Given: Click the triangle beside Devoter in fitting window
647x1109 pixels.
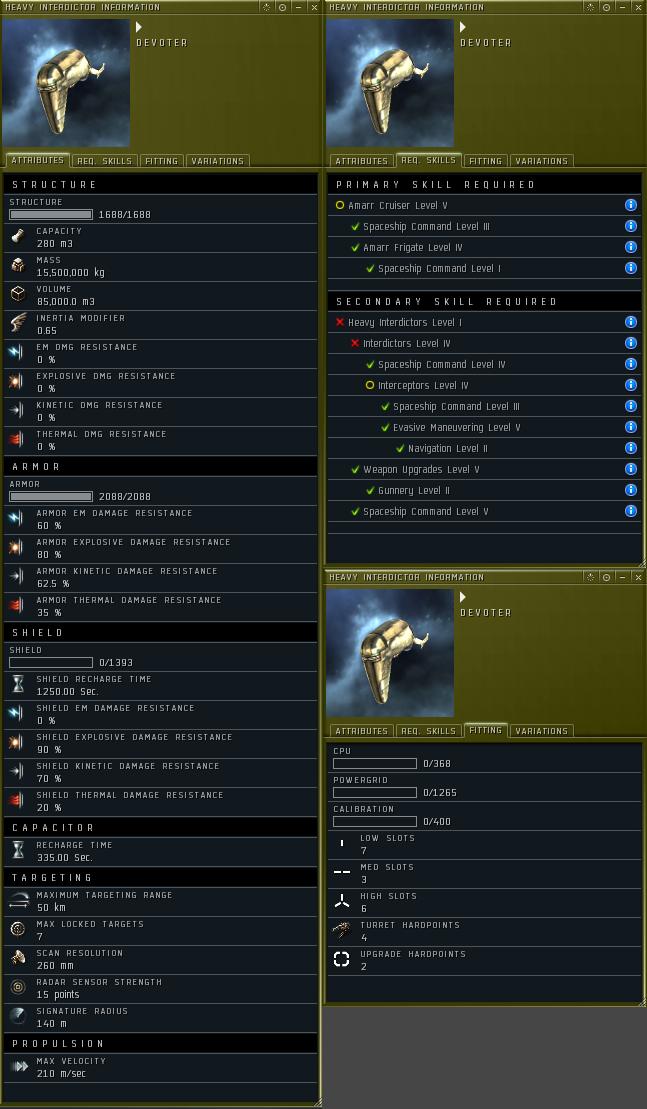Looking at the screenshot, I should 463,597.
